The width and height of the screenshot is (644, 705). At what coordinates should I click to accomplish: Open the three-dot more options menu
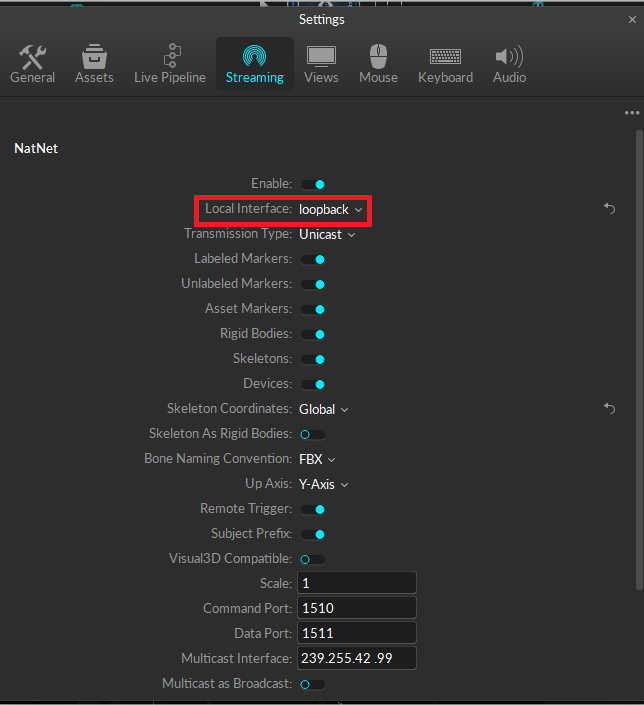pyautogui.click(x=632, y=113)
